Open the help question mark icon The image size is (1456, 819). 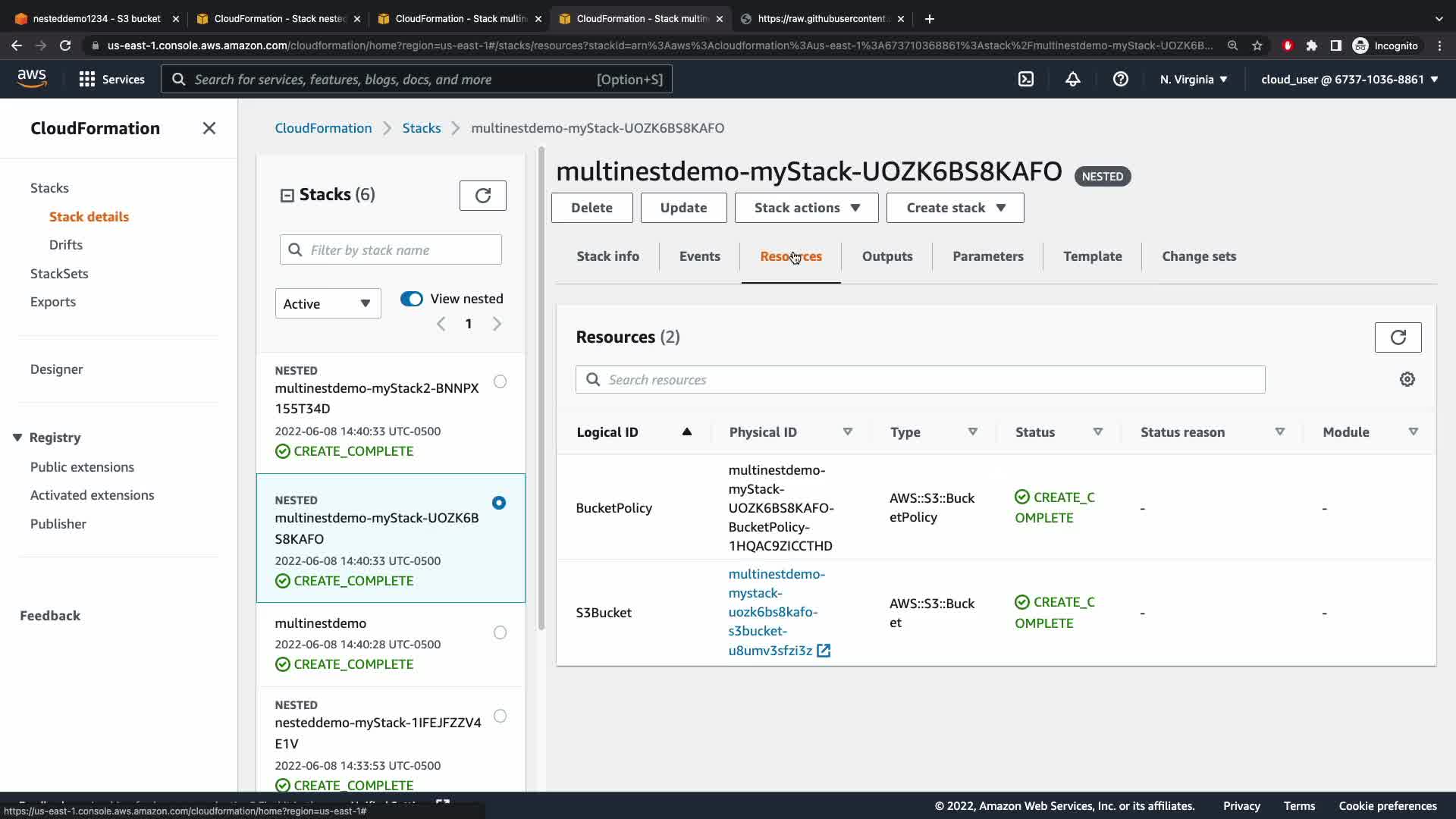click(1120, 79)
